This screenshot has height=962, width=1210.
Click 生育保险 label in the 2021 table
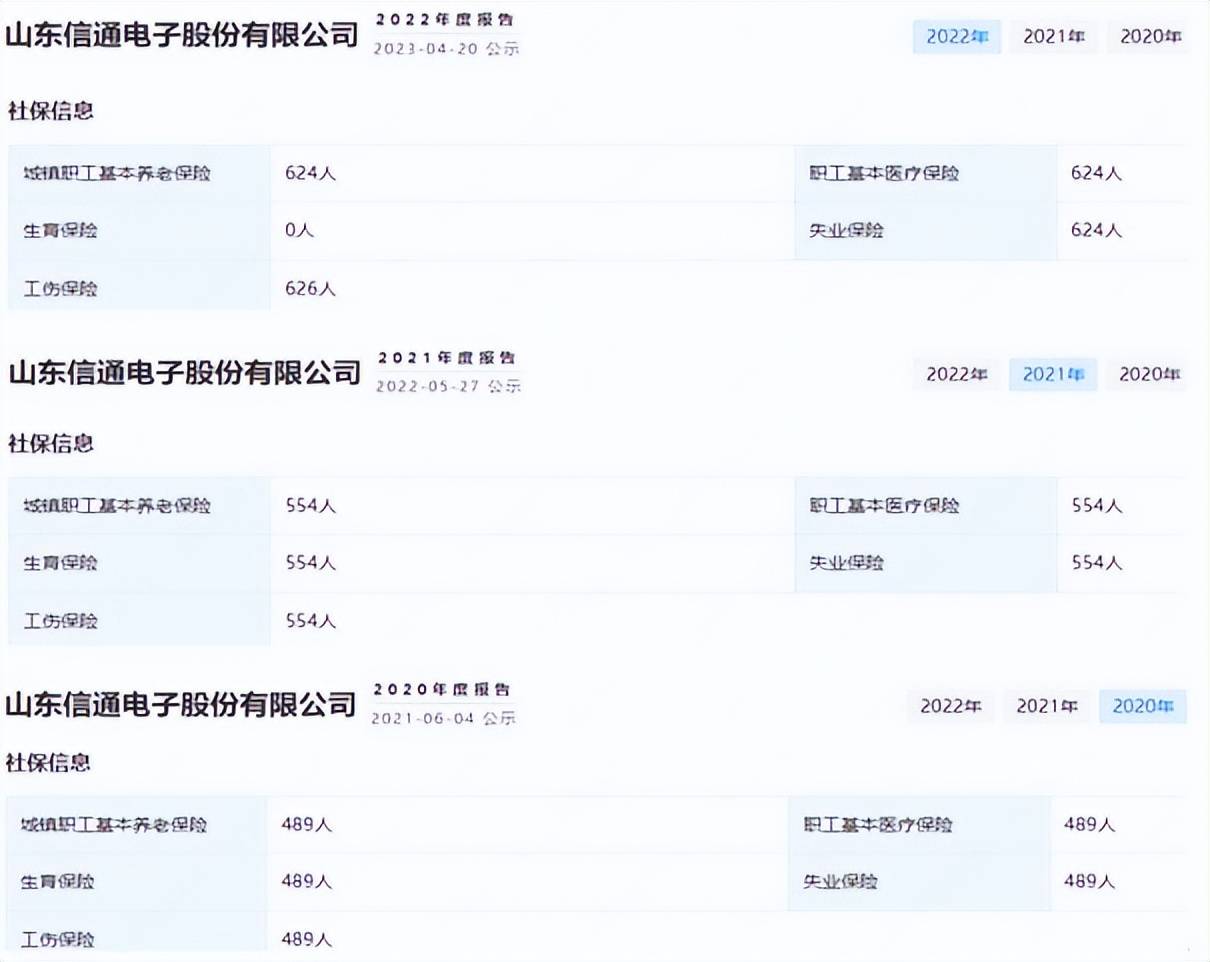61,563
